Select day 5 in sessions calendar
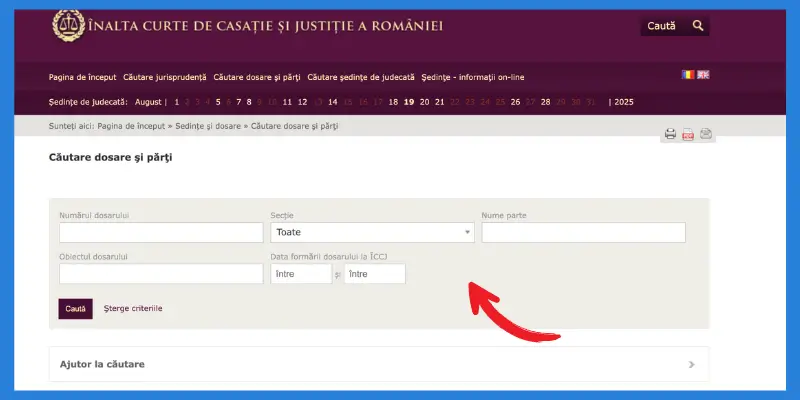Viewport: 800px width, 400px height. 218,102
